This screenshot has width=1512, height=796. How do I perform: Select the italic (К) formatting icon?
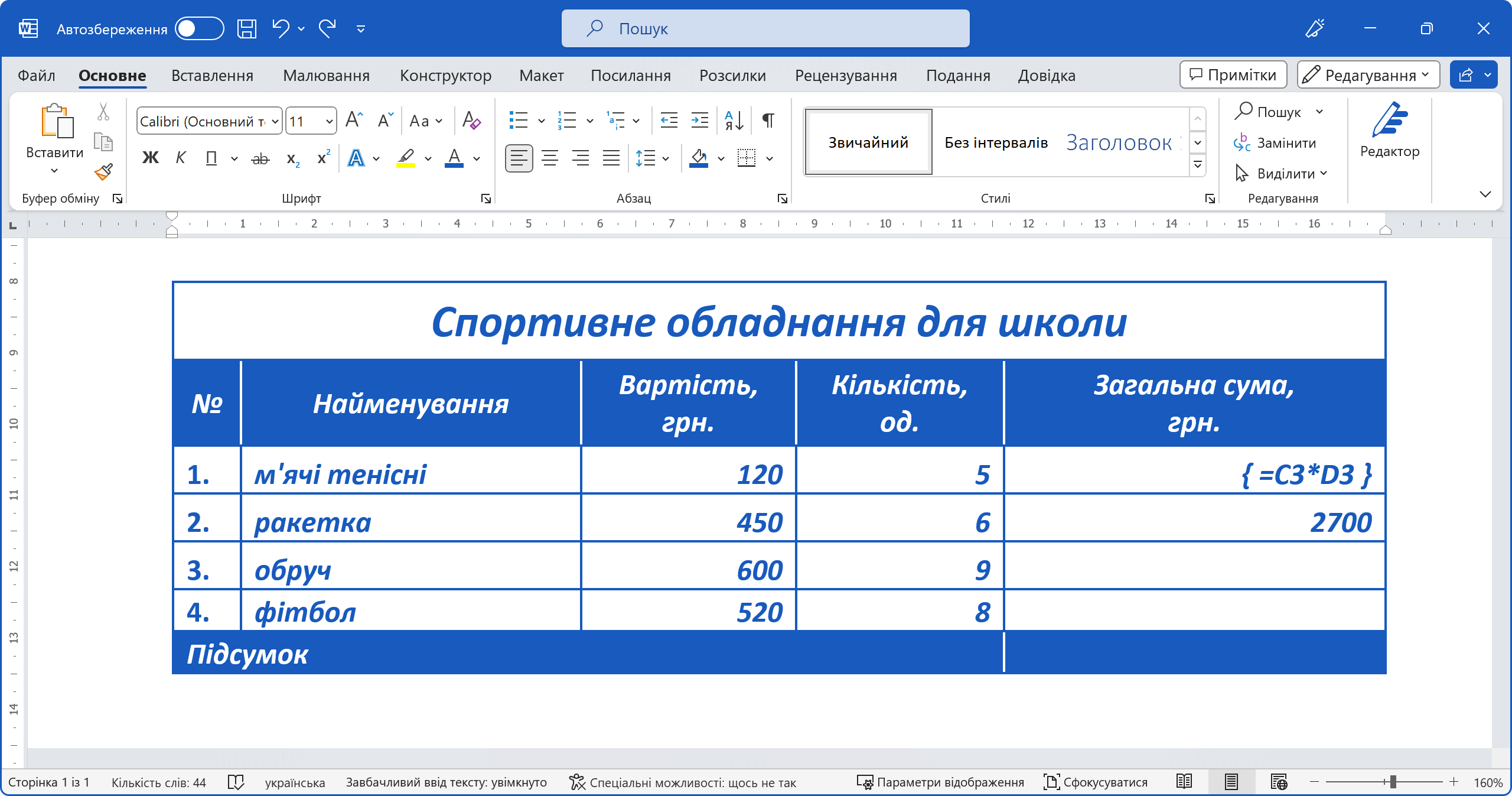[180, 158]
